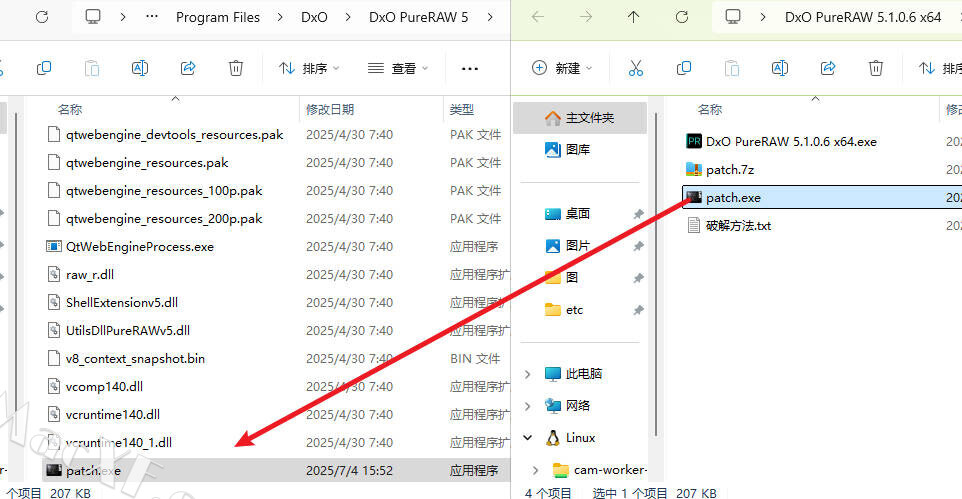Sort by 修改日期 column header
The height and width of the screenshot is (499, 962).
click(x=330, y=109)
